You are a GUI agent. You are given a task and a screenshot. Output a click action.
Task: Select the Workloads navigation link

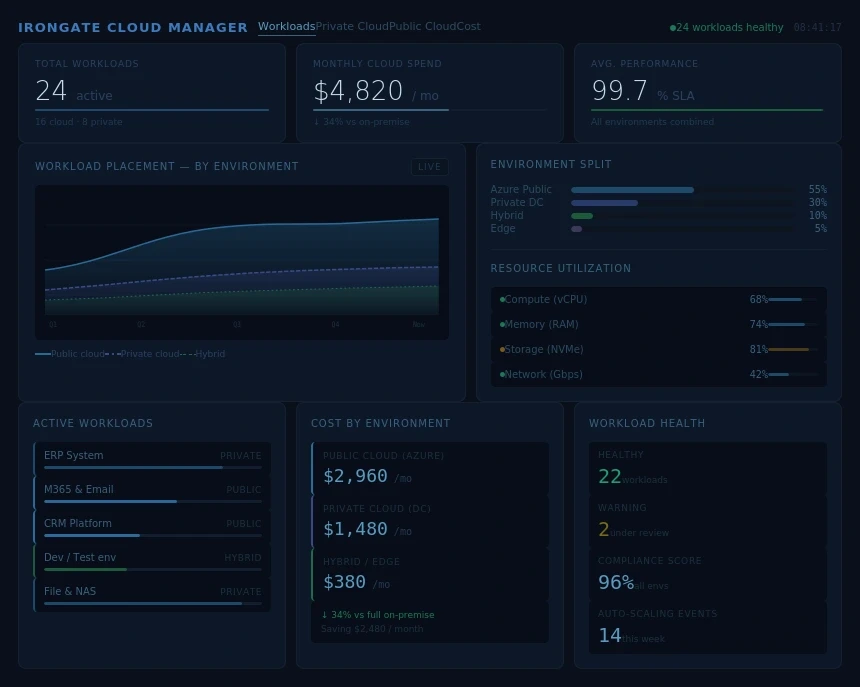pos(287,26)
